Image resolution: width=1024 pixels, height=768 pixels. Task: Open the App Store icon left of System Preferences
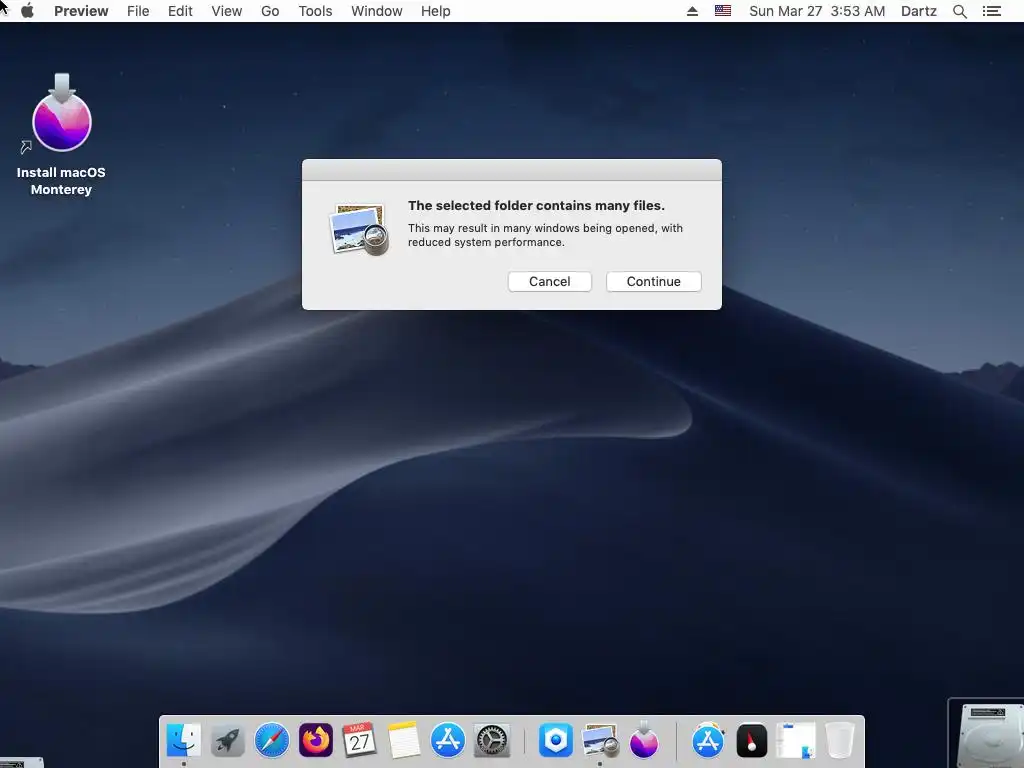(x=447, y=740)
